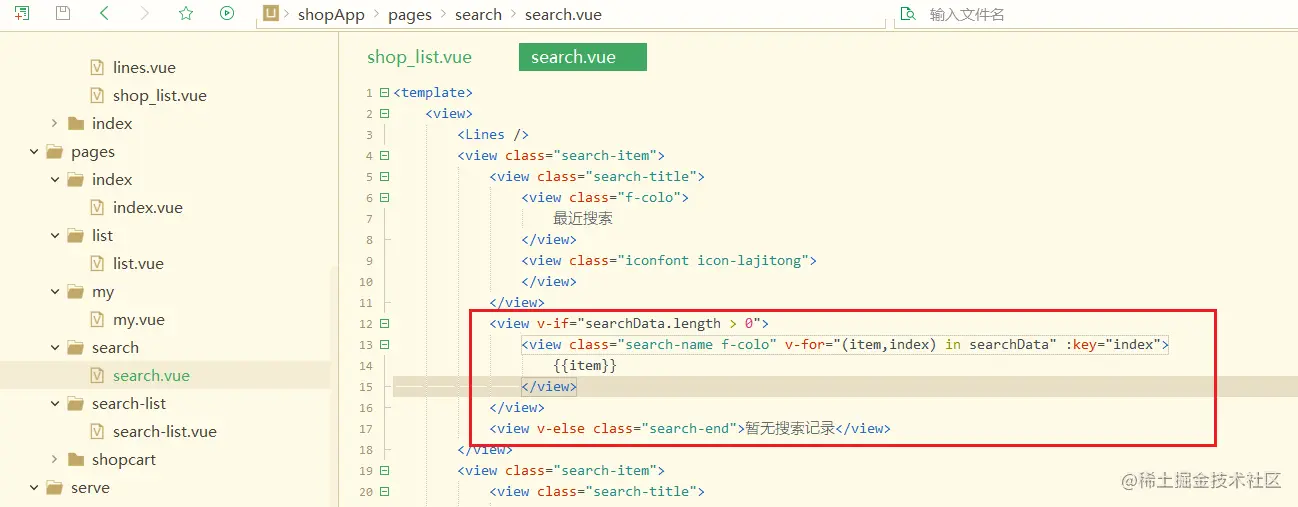Screen dimensions: 1298x507
Task: Collapse the serve folder chevron
Action: point(34,488)
